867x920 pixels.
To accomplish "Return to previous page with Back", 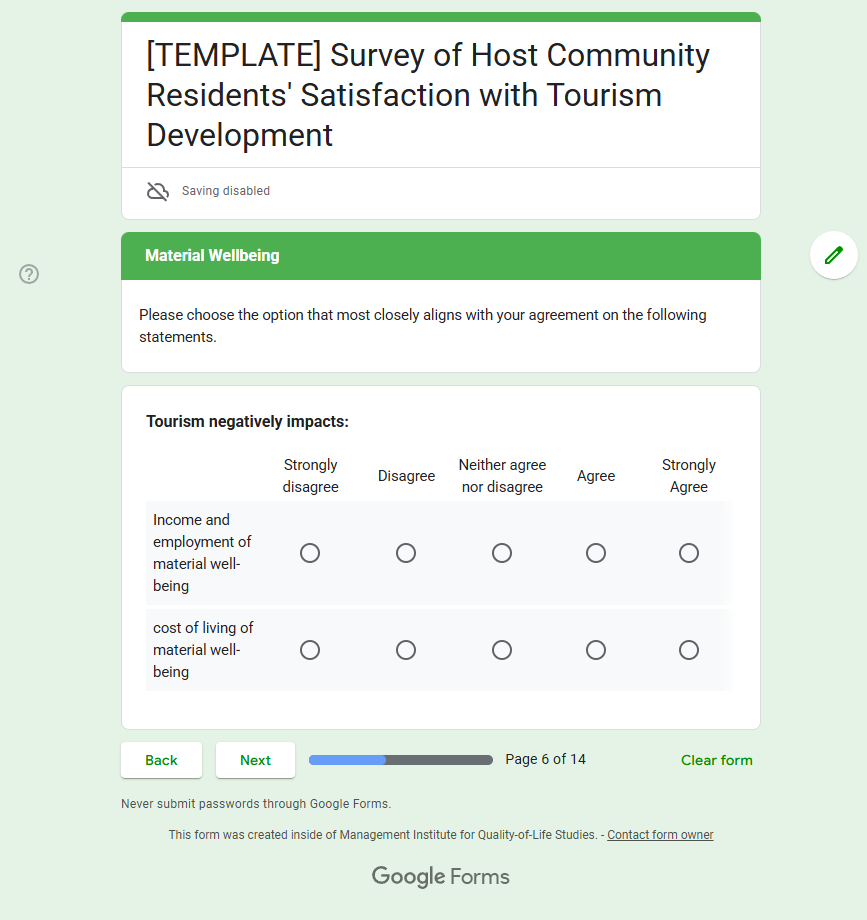I will tap(161, 760).
